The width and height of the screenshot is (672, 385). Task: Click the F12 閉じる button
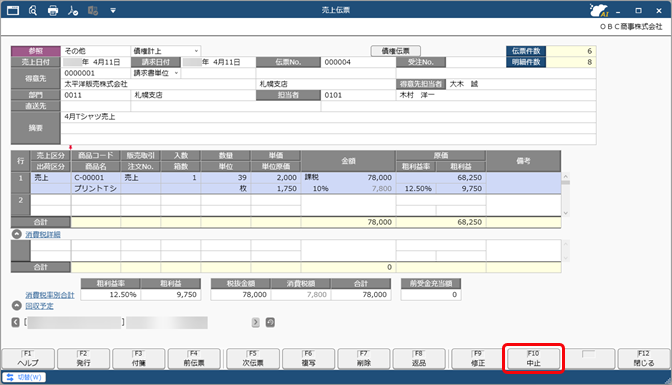[644, 358]
